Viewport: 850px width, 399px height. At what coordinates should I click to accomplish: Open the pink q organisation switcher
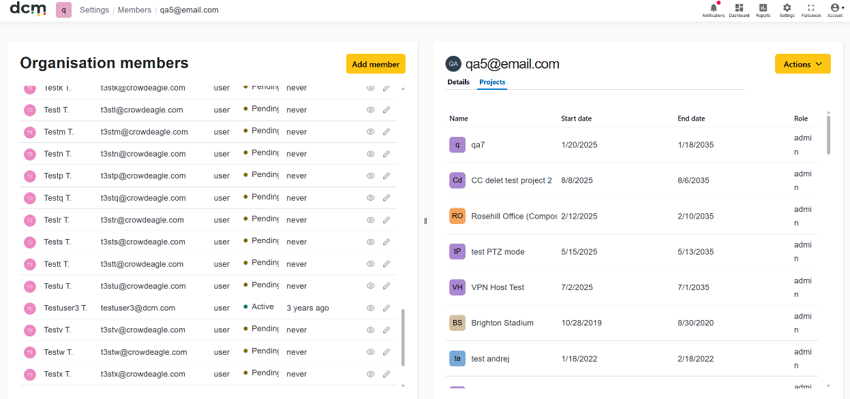(63, 10)
